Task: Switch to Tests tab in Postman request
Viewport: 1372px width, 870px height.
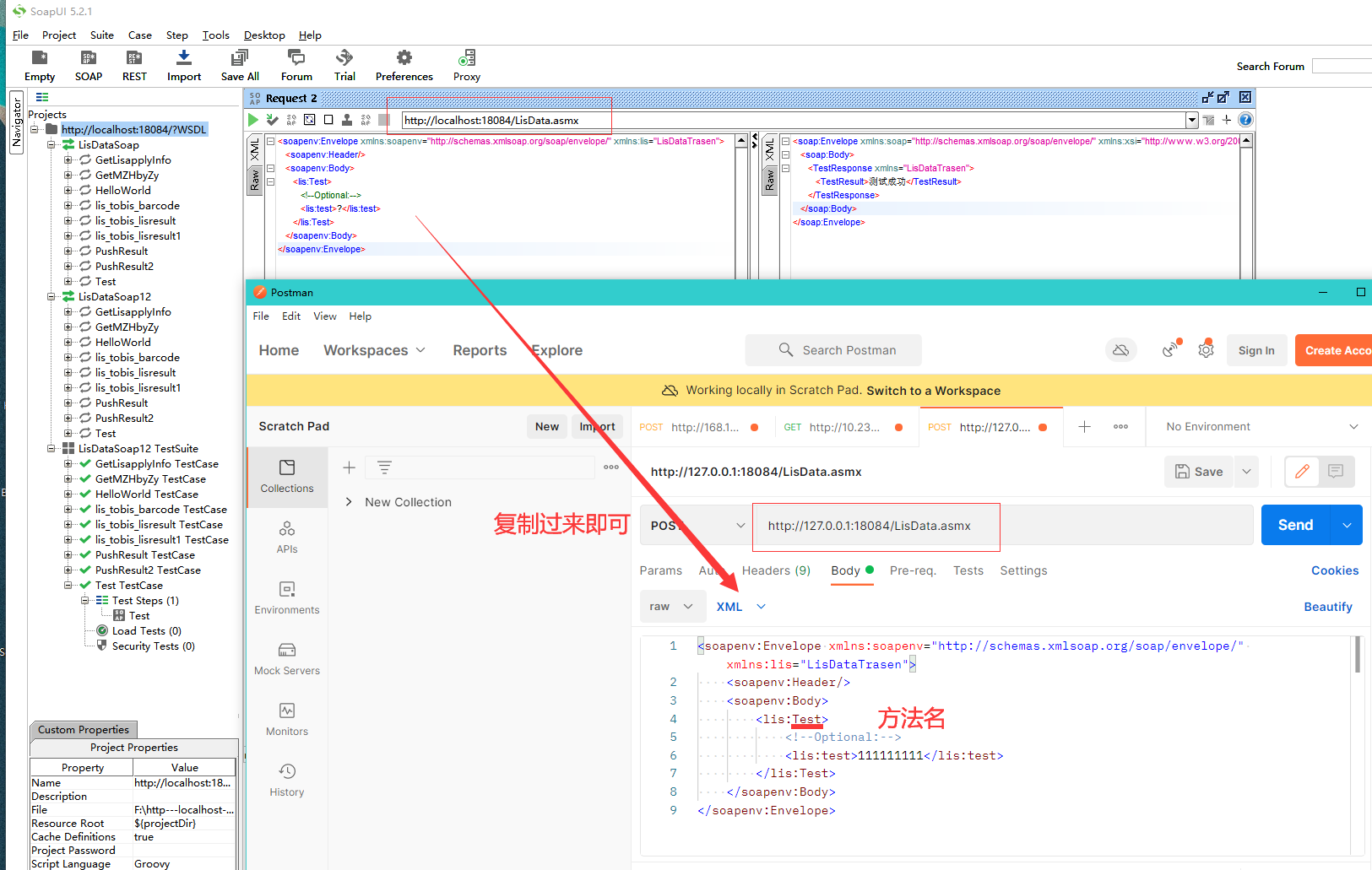Action: click(x=968, y=571)
